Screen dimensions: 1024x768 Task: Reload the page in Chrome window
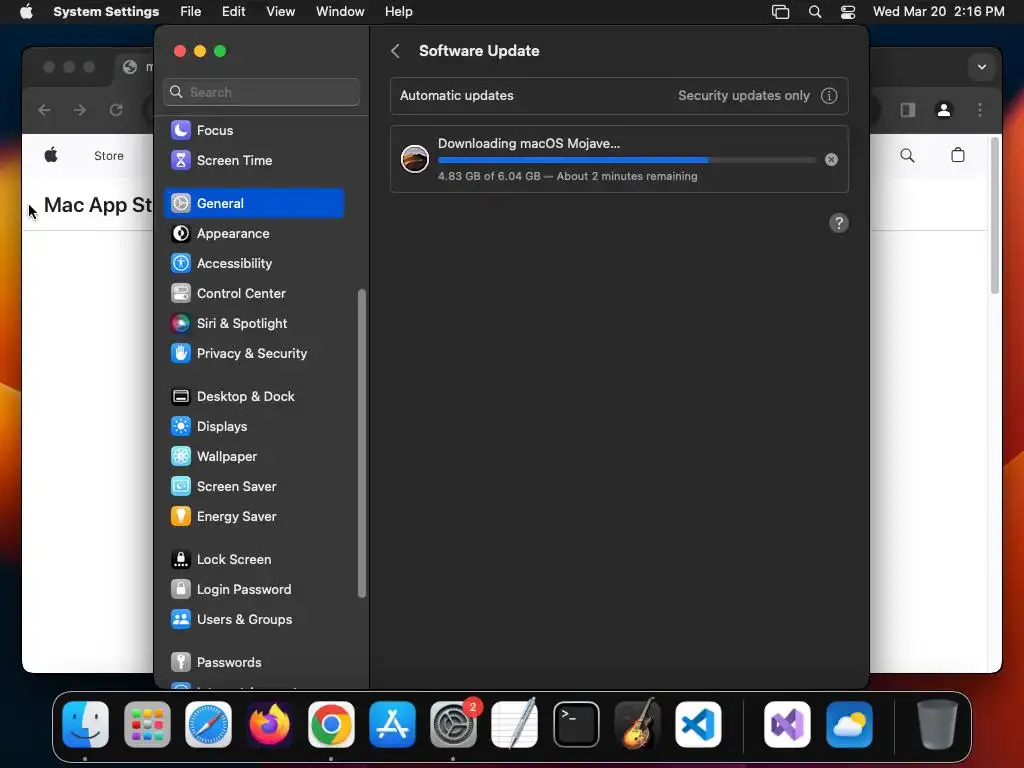coord(116,110)
